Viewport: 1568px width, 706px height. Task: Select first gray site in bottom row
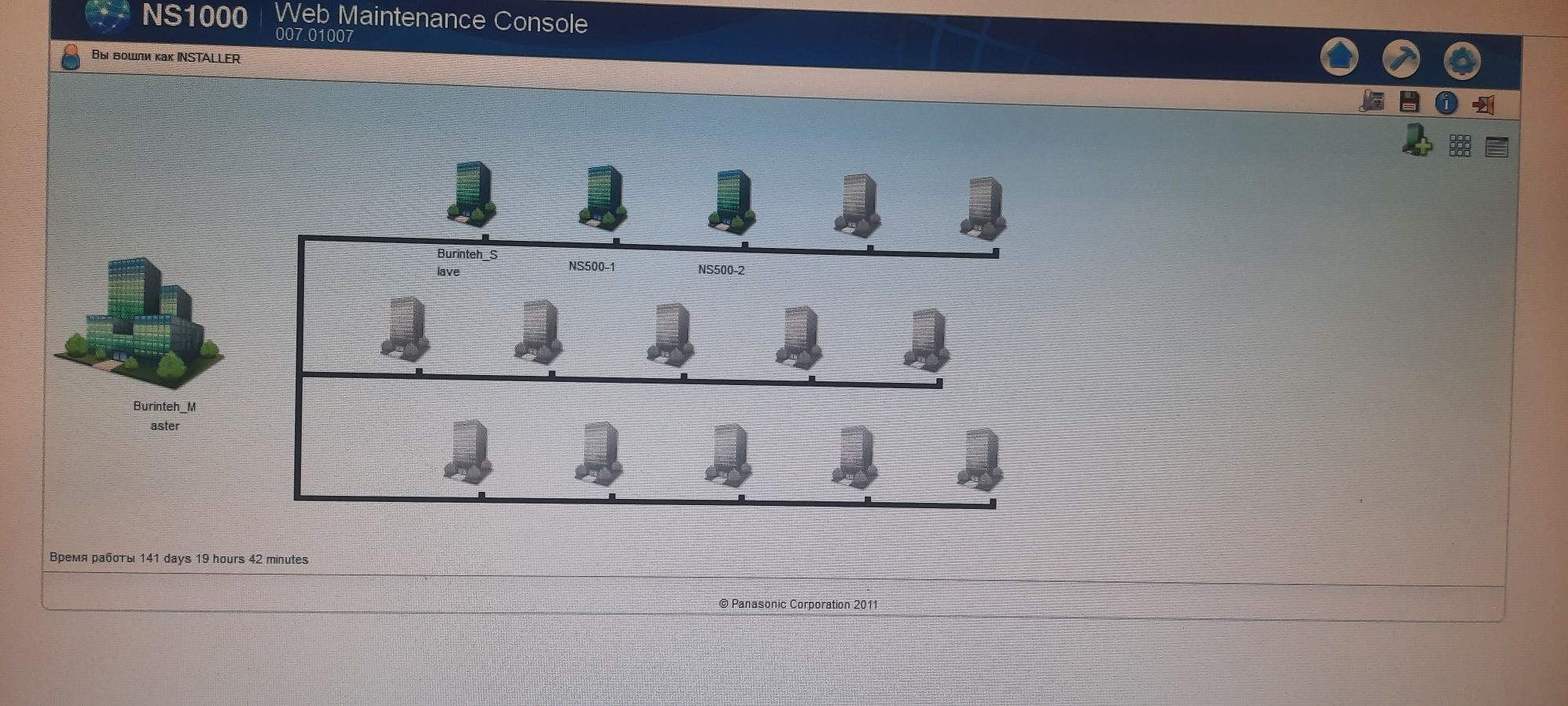click(469, 451)
